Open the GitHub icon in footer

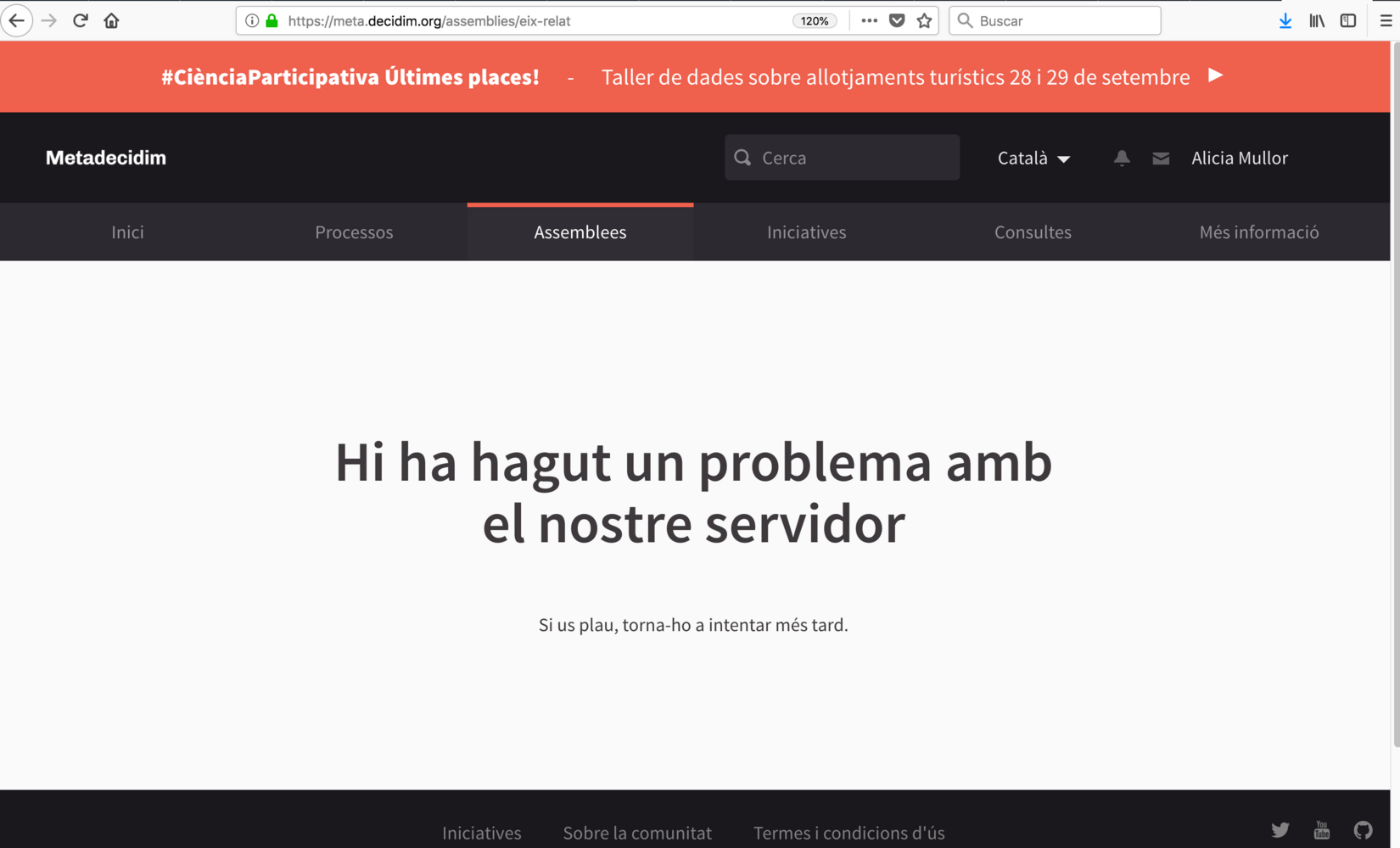coord(1363,830)
